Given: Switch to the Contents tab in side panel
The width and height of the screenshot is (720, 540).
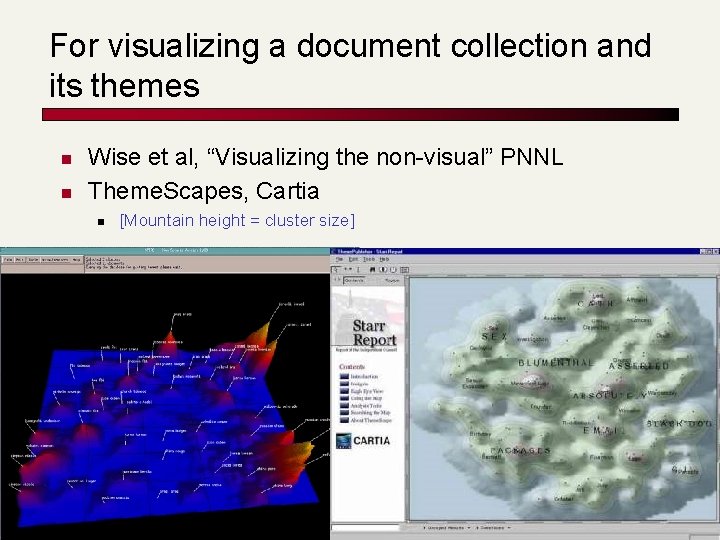Looking at the screenshot, I should pyautogui.click(x=354, y=280).
